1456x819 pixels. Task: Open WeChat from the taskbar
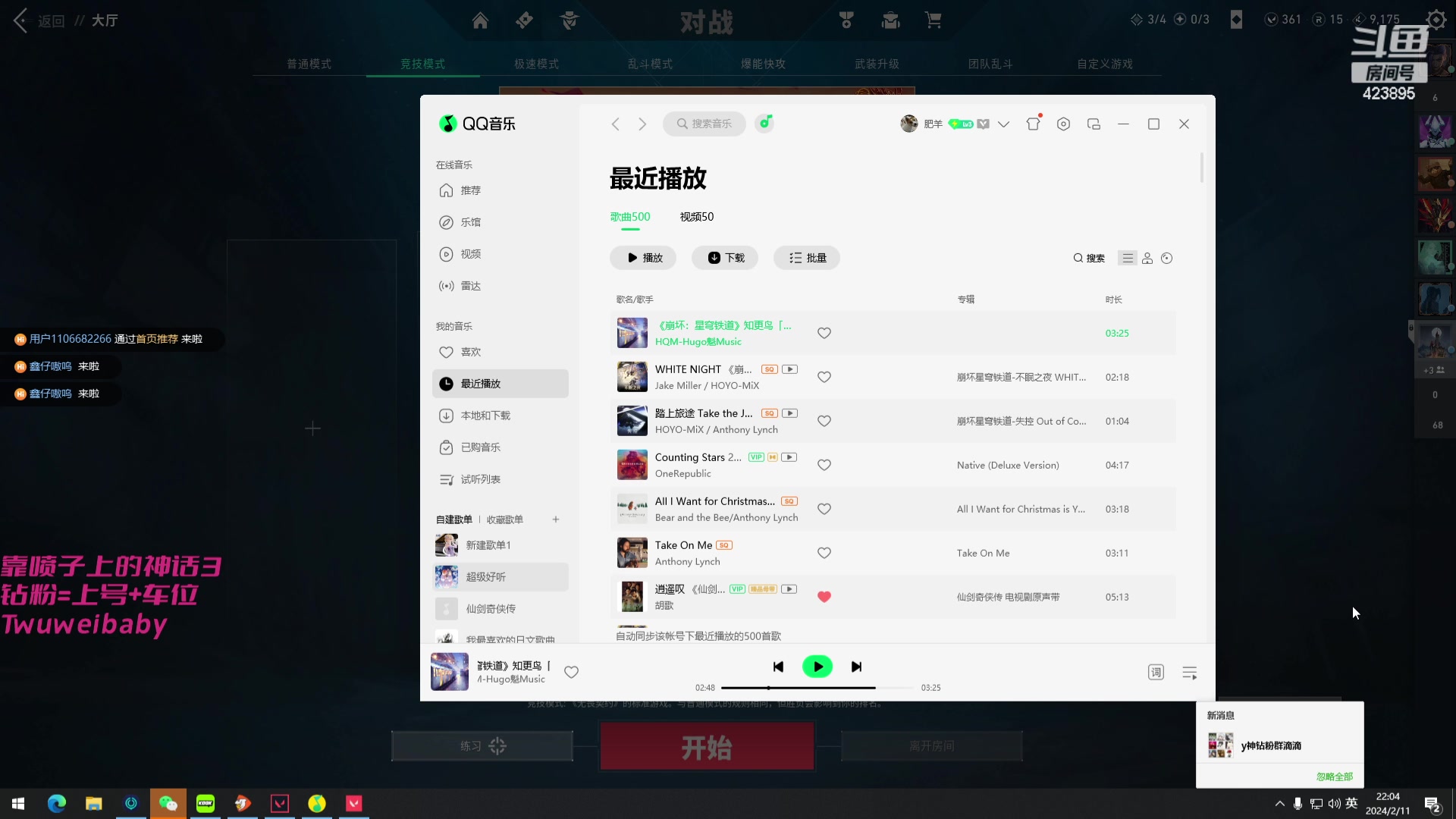click(168, 803)
